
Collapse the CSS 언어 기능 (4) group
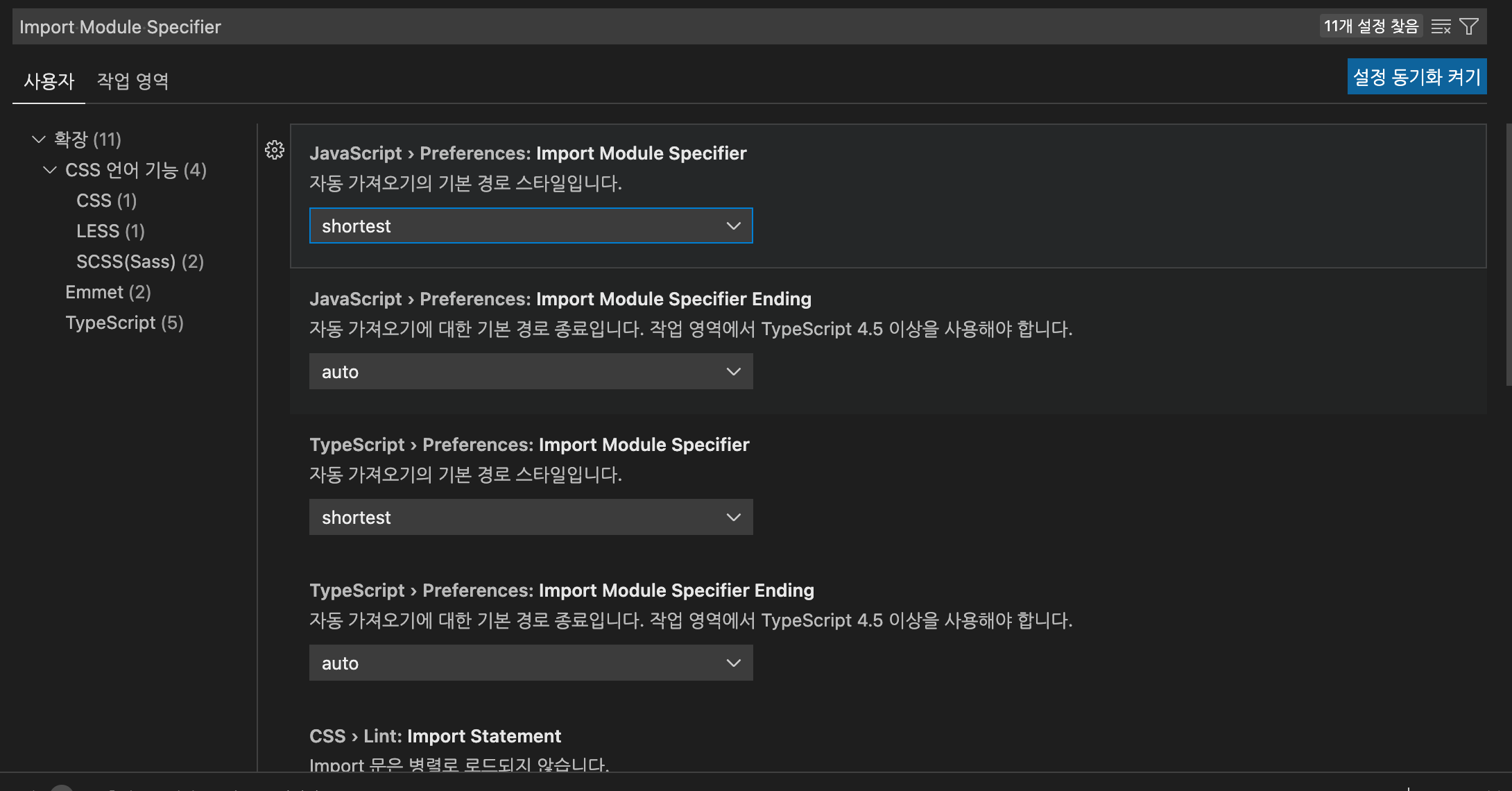tap(50, 170)
